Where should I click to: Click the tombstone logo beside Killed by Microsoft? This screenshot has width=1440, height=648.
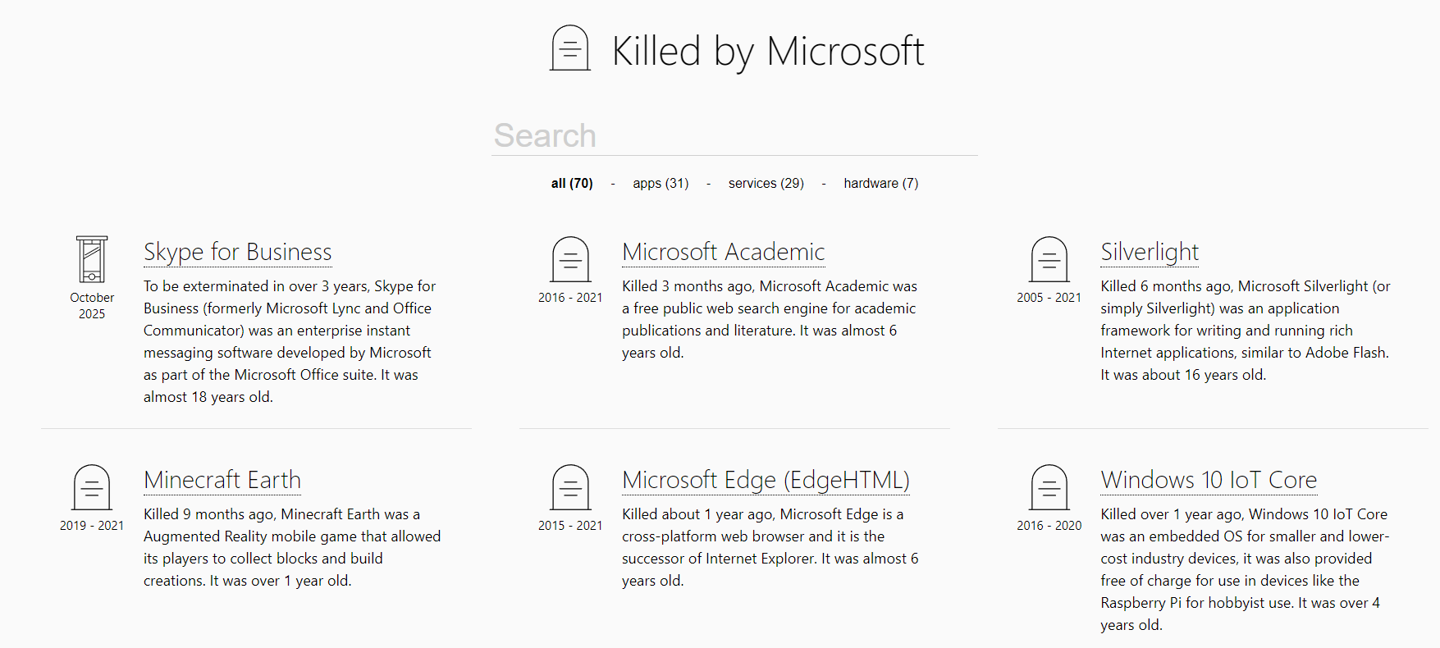pyautogui.click(x=570, y=49)
